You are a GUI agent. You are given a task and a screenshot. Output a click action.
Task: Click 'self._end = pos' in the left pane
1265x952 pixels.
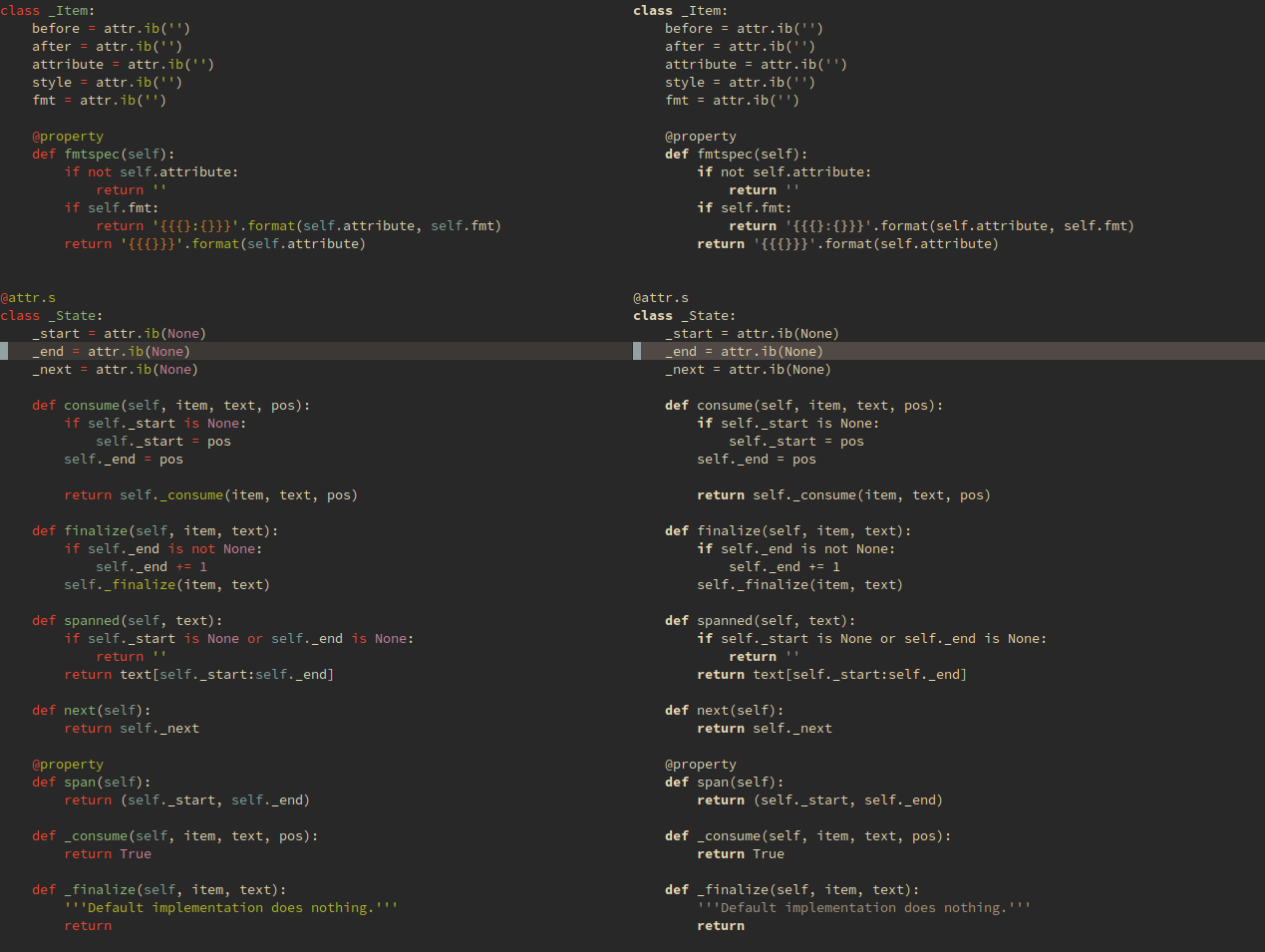[123, 460]
